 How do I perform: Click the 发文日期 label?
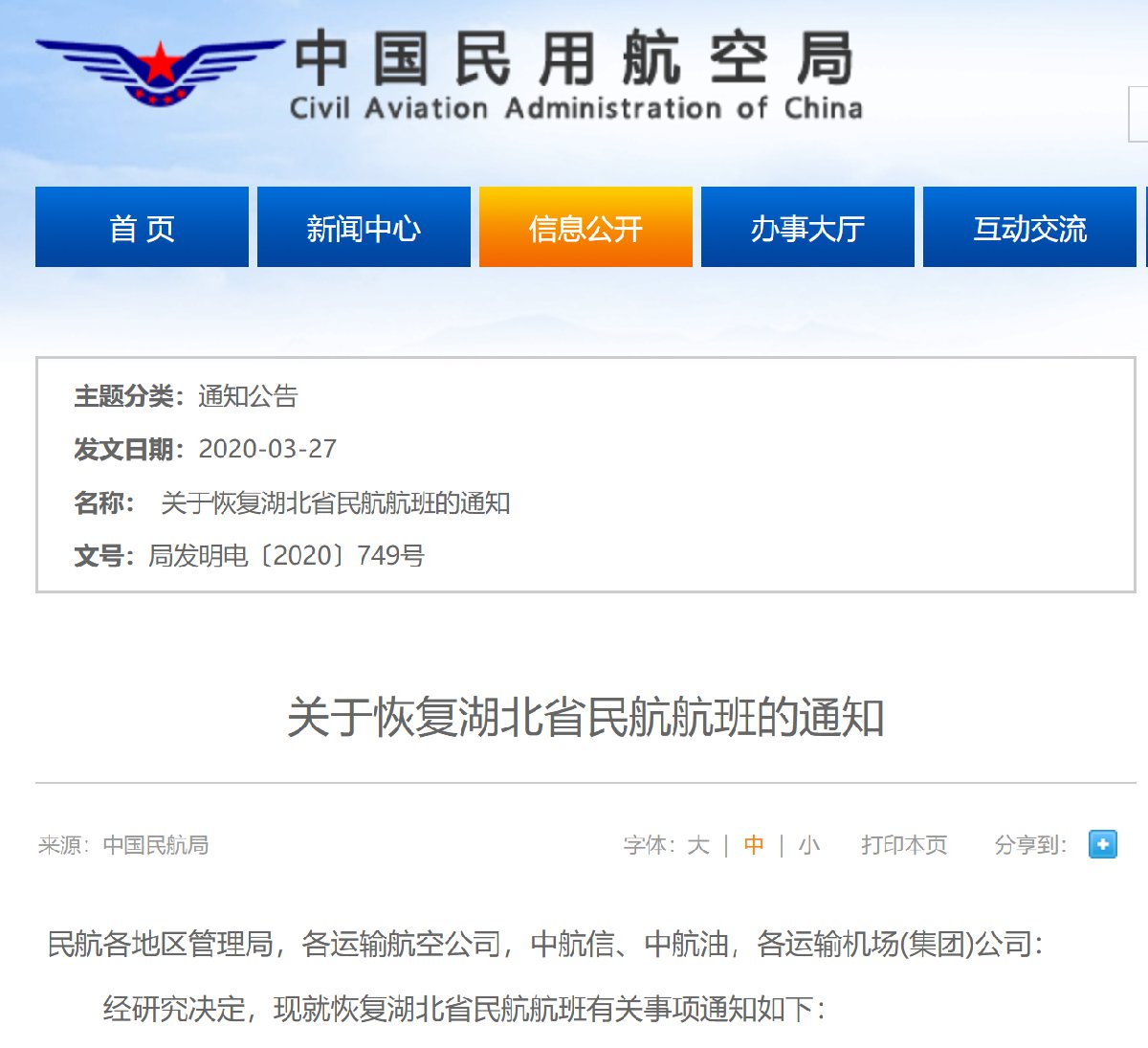[x=129, y=449]
